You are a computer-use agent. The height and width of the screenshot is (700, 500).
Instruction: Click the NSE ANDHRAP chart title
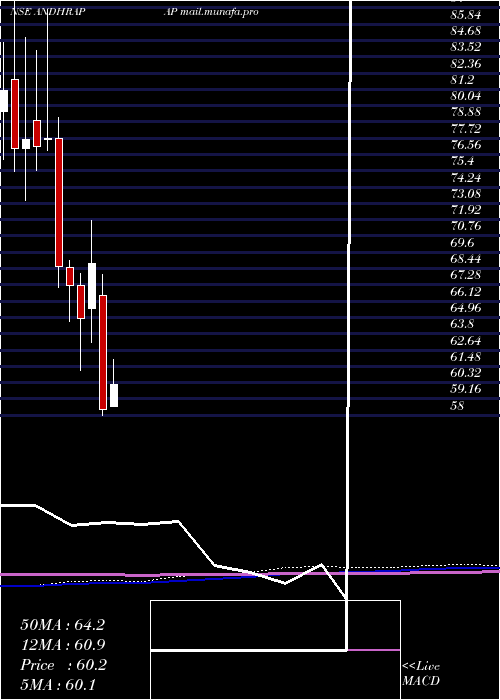(x=48, y=12)
